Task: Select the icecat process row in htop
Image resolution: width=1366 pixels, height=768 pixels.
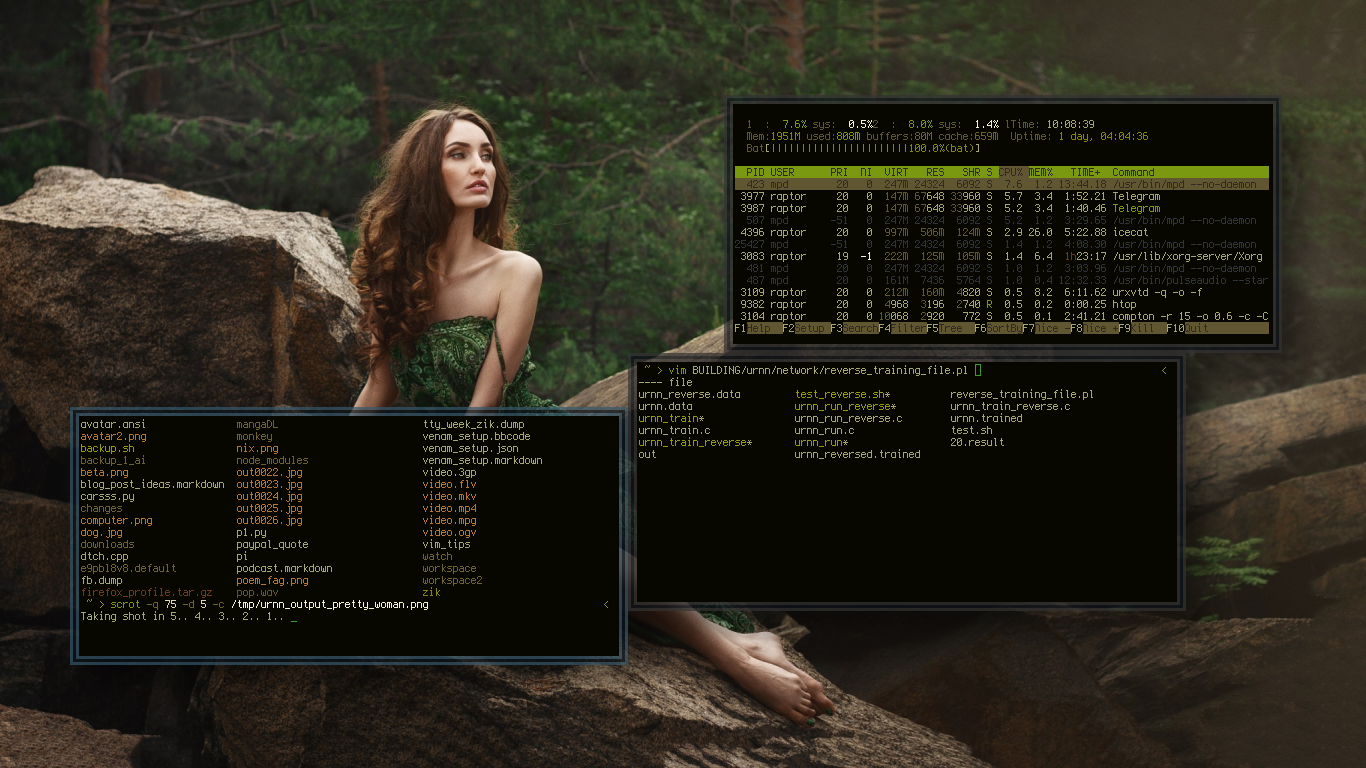Action: 1001,232
